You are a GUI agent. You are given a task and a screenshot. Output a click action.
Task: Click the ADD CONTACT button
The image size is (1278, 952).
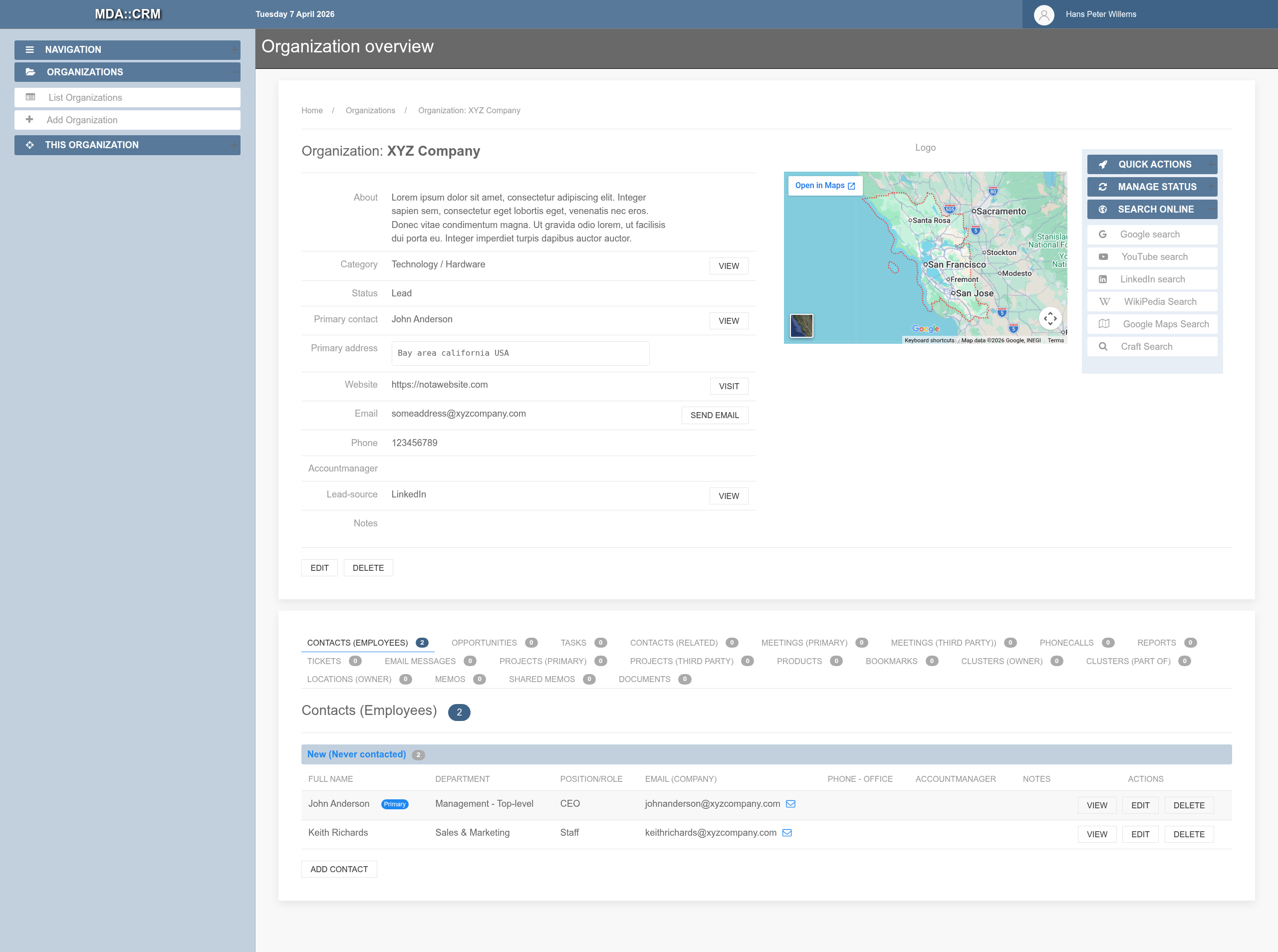(x=339, y=869)
